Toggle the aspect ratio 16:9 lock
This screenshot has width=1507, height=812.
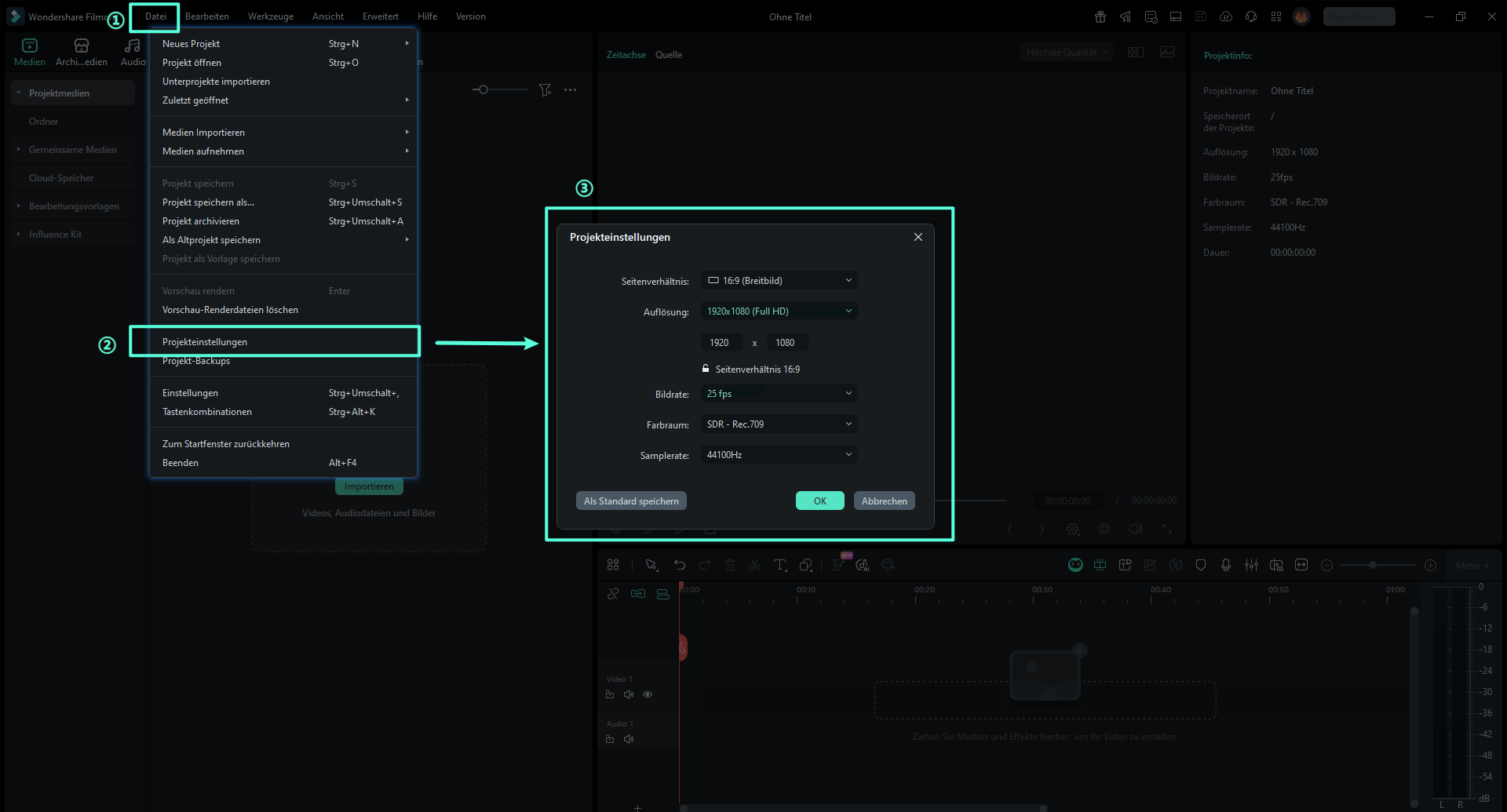tap(706, 369)
